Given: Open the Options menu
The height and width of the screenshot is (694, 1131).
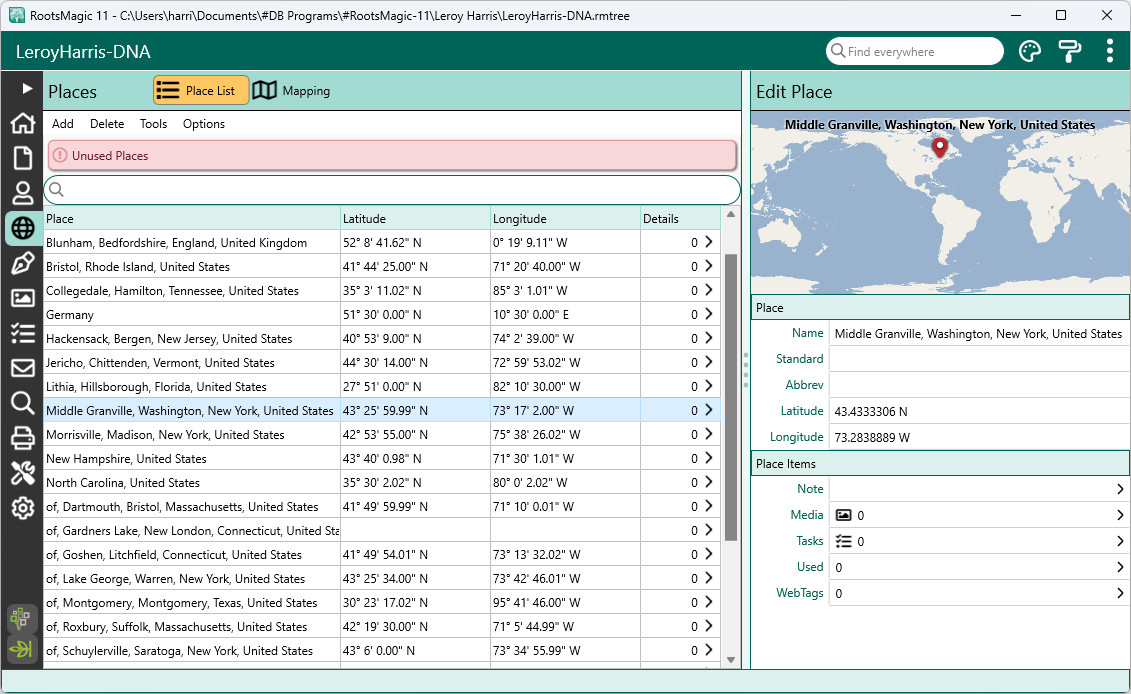Looking at the screenshot, I should coord(203,124).
